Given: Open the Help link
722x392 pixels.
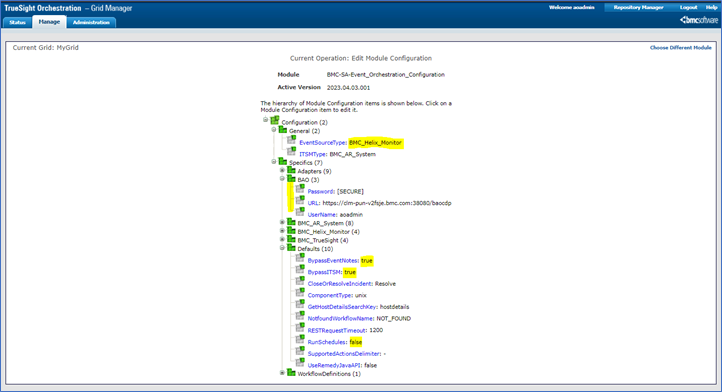Looking at the screenshot, I should tap(711, 7).
